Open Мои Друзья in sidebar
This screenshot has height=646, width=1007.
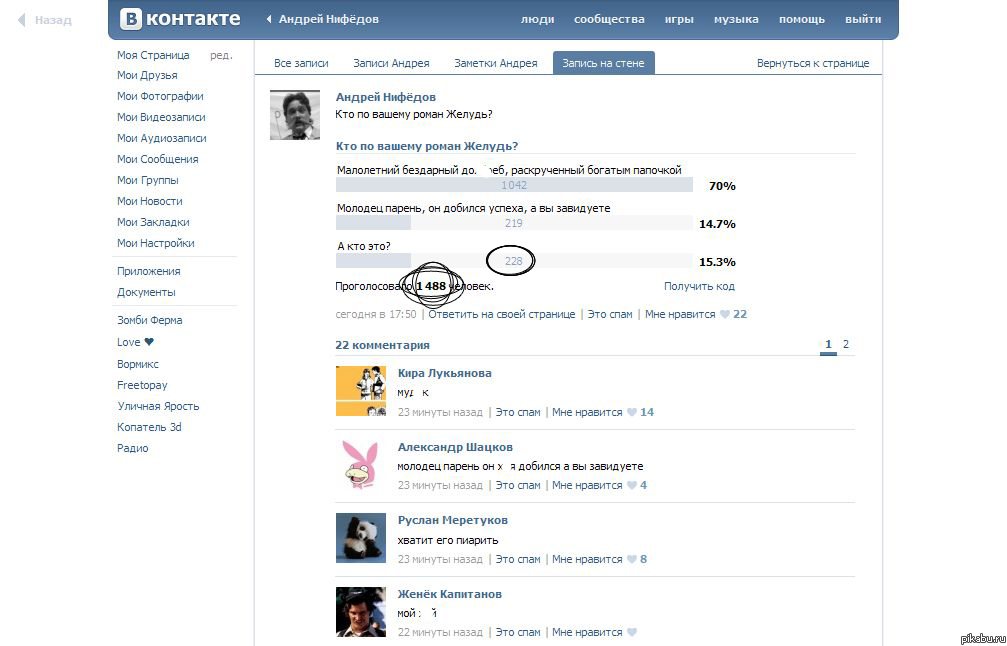[147, 75]
